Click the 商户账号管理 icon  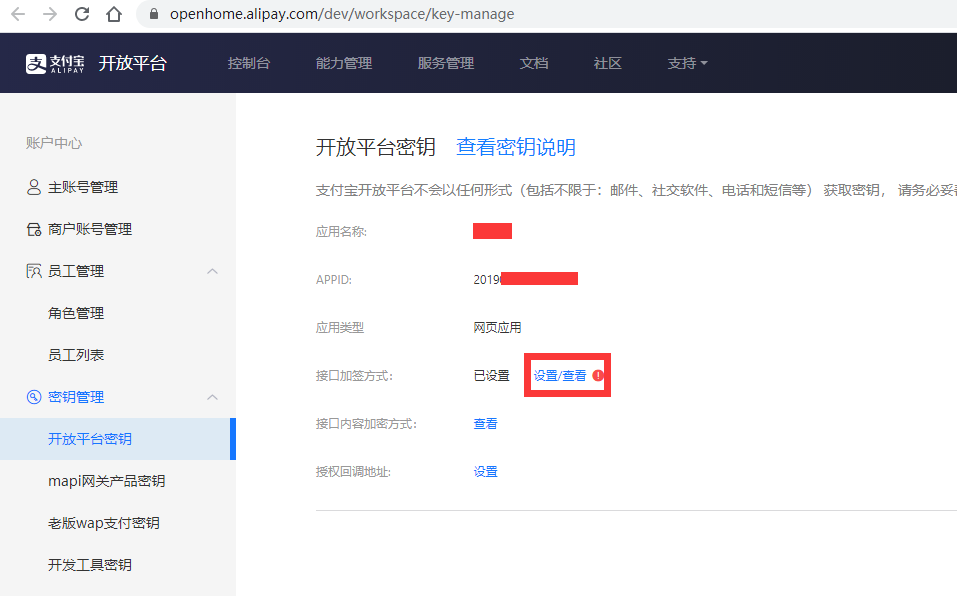(34, 229)
